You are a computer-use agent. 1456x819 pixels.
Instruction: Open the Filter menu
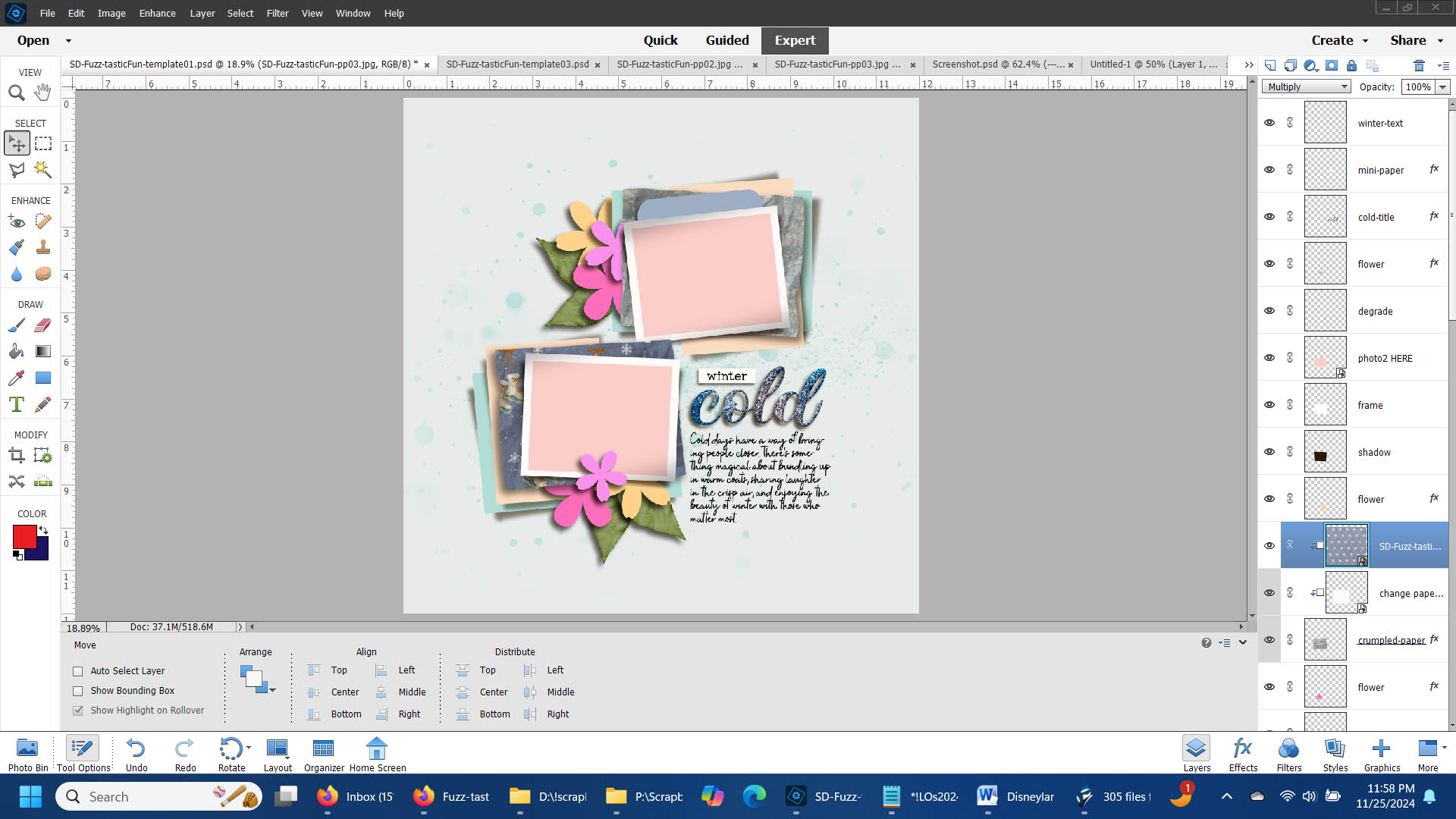[277, 13]
